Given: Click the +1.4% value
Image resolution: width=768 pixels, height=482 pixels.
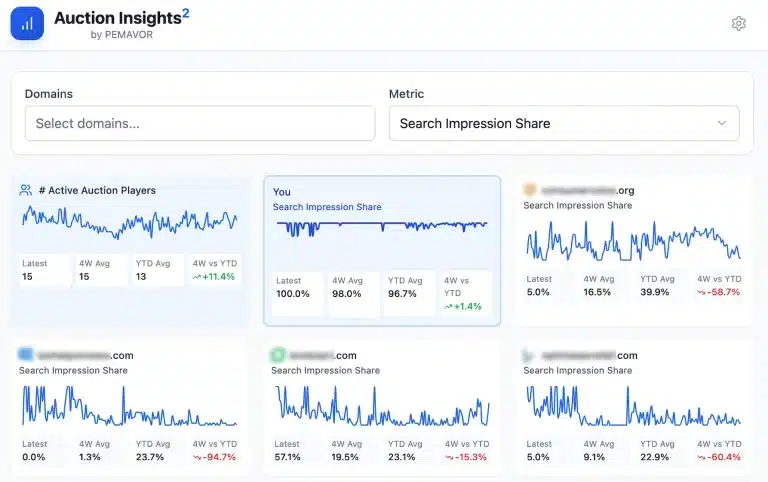Looking at the screenshot, I should point(468,307).
